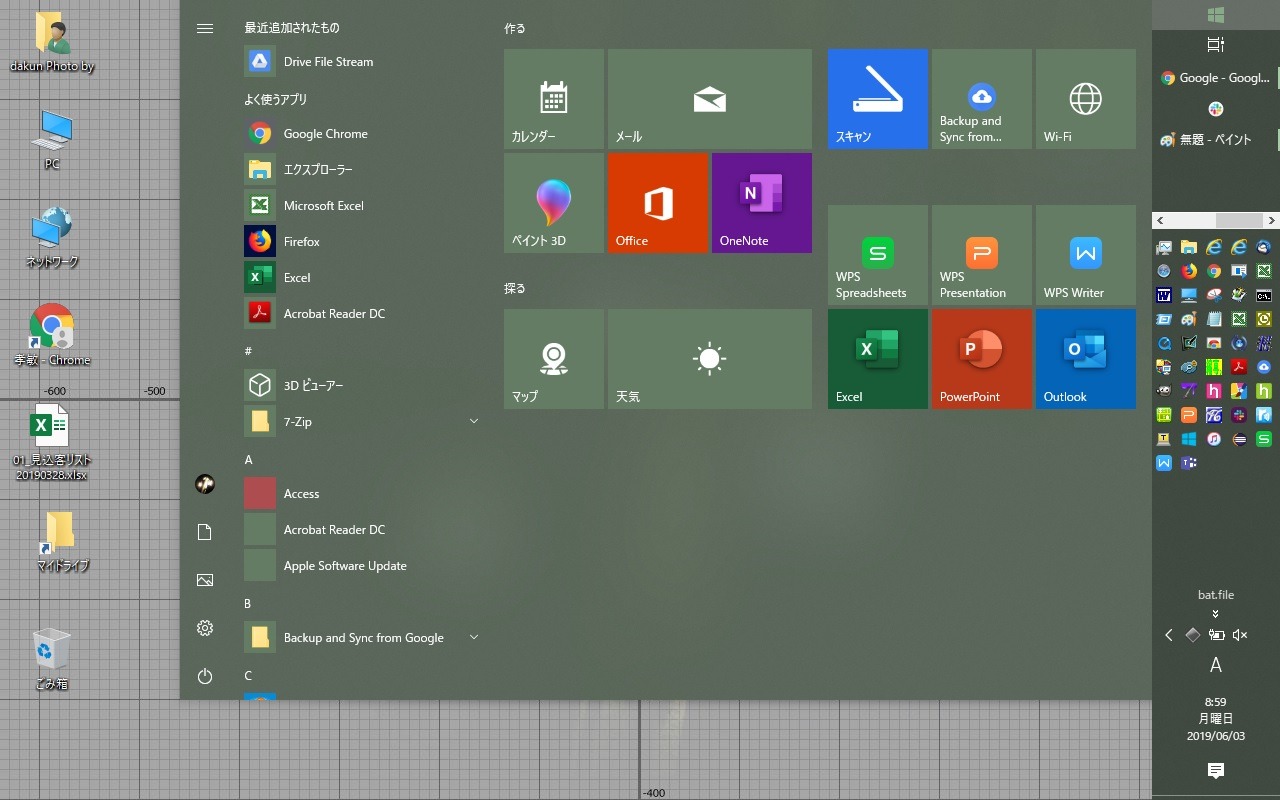
Task: Select the ごみ箱 recycle bin icon
Action: (x=52, y=659)
